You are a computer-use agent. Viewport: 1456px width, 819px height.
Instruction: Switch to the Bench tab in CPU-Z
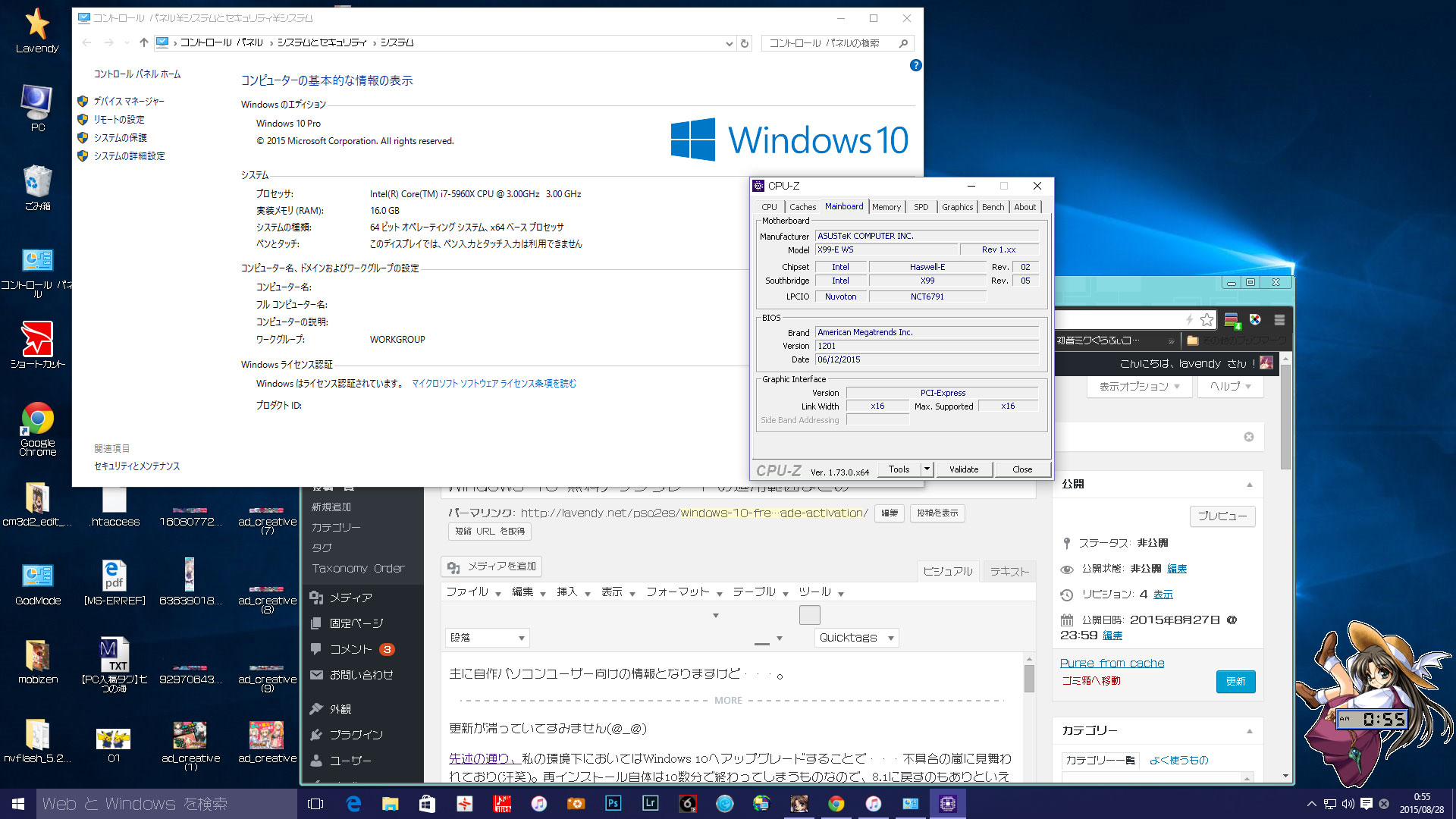coord(993,207)
